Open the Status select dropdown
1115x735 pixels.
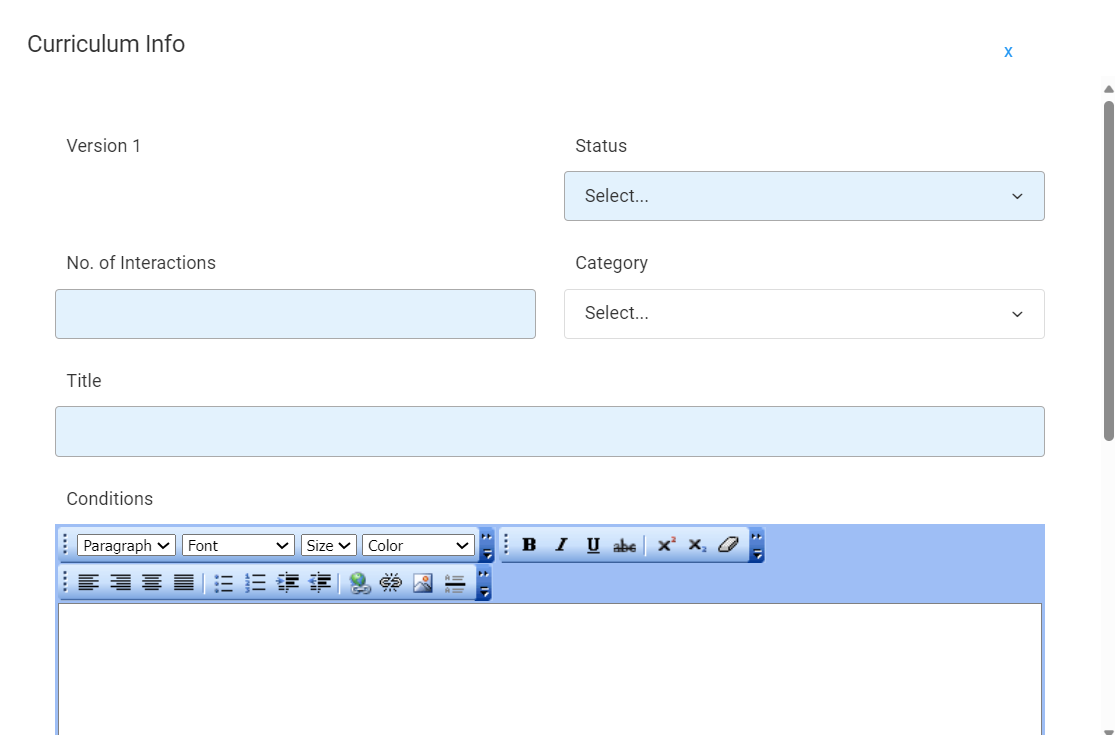[804, 196]
